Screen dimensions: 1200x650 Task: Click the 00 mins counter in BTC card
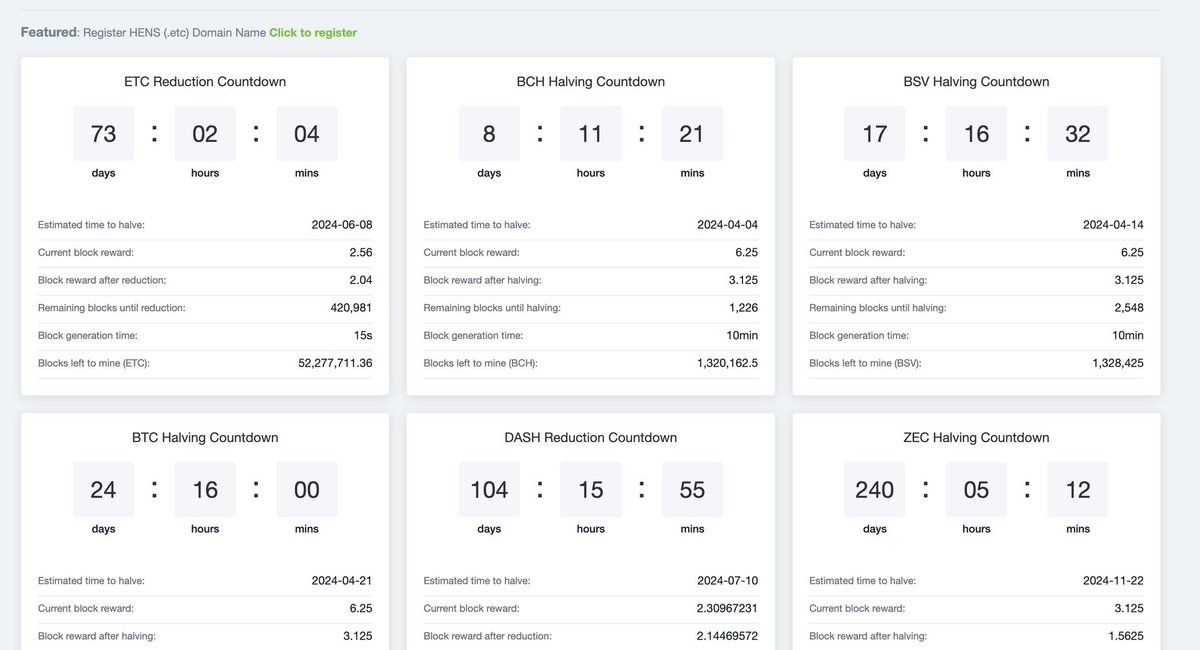point(307,489)
